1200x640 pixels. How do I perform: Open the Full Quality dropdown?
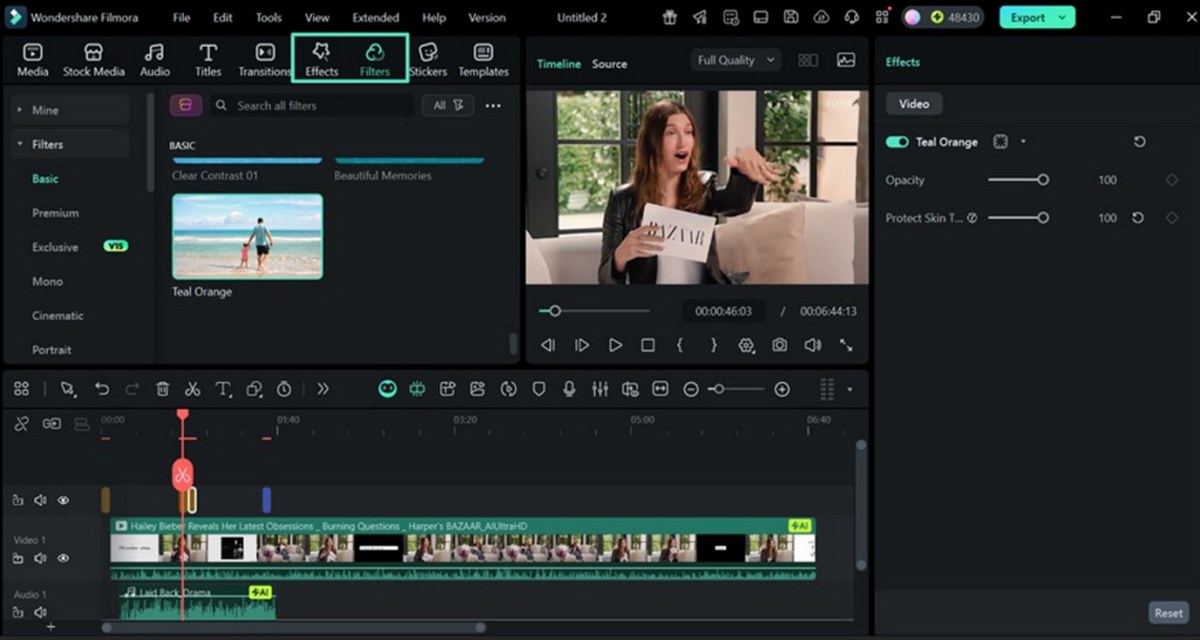tap(736, 60)
